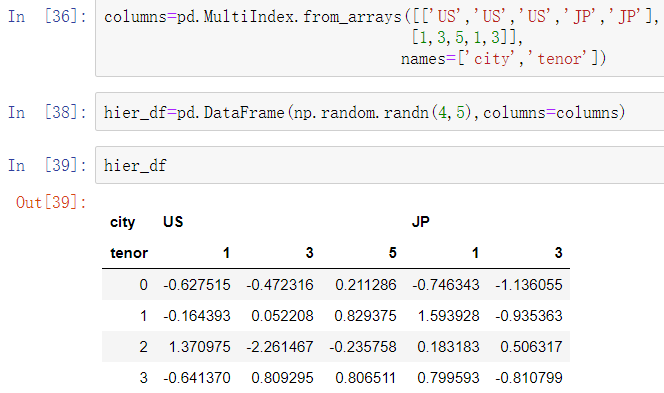Screen dimensions: 664x393
Task: Click cell value 0.506317
Action: coord(531,347)
